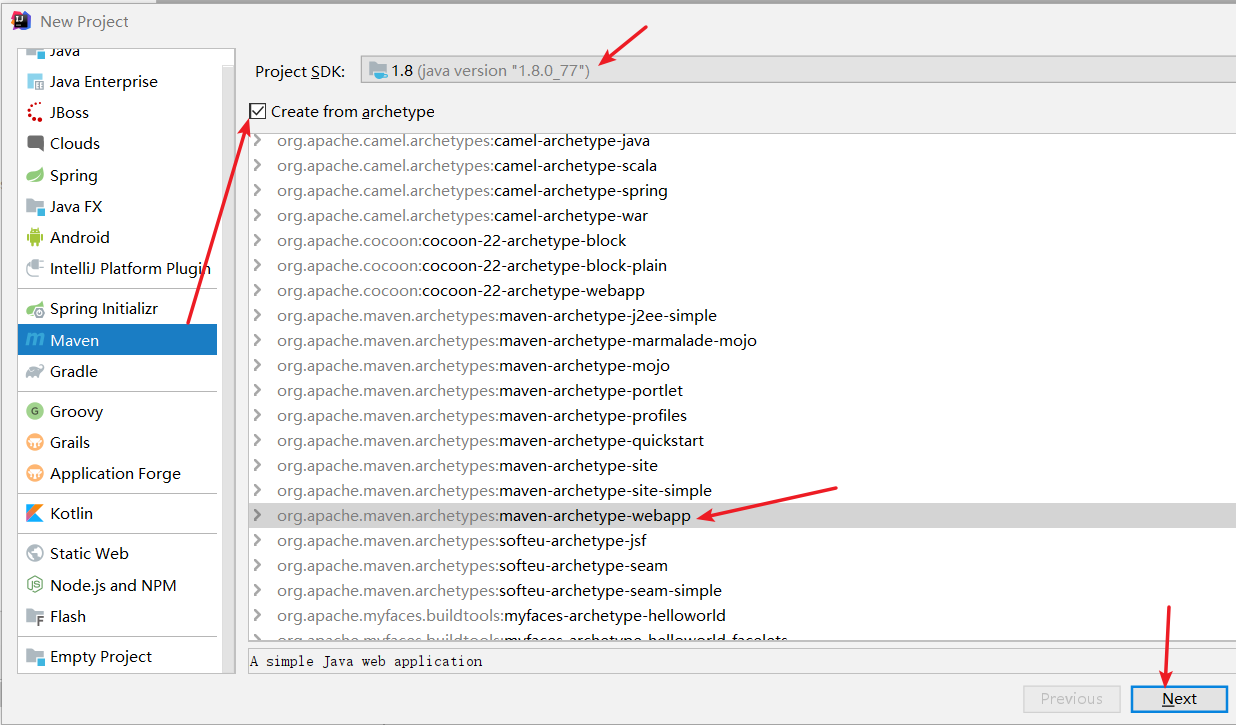
Task: Select maven-archetype-site row
Action: [742, 466]
